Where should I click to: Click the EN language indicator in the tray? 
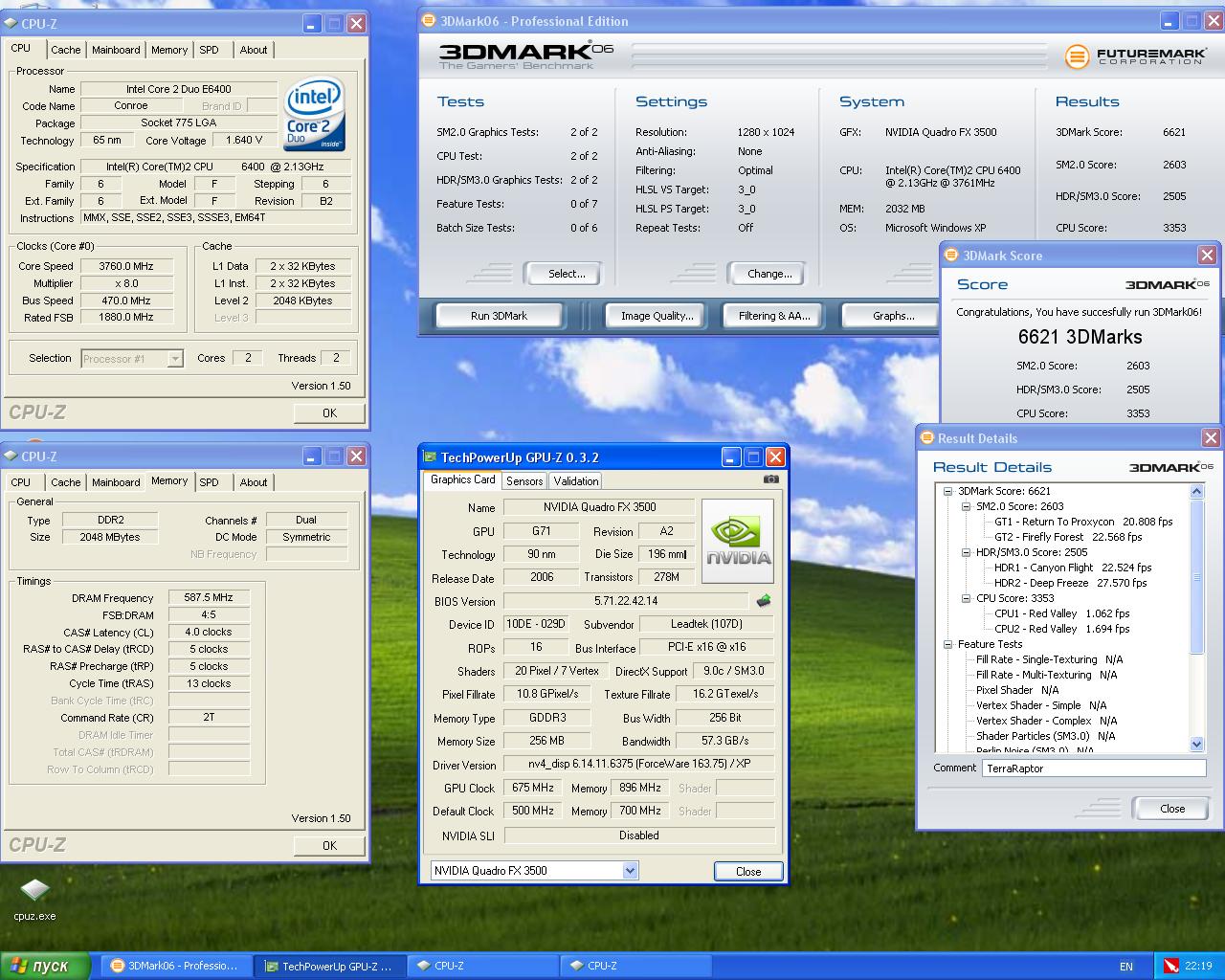[x=1126, y=967]
